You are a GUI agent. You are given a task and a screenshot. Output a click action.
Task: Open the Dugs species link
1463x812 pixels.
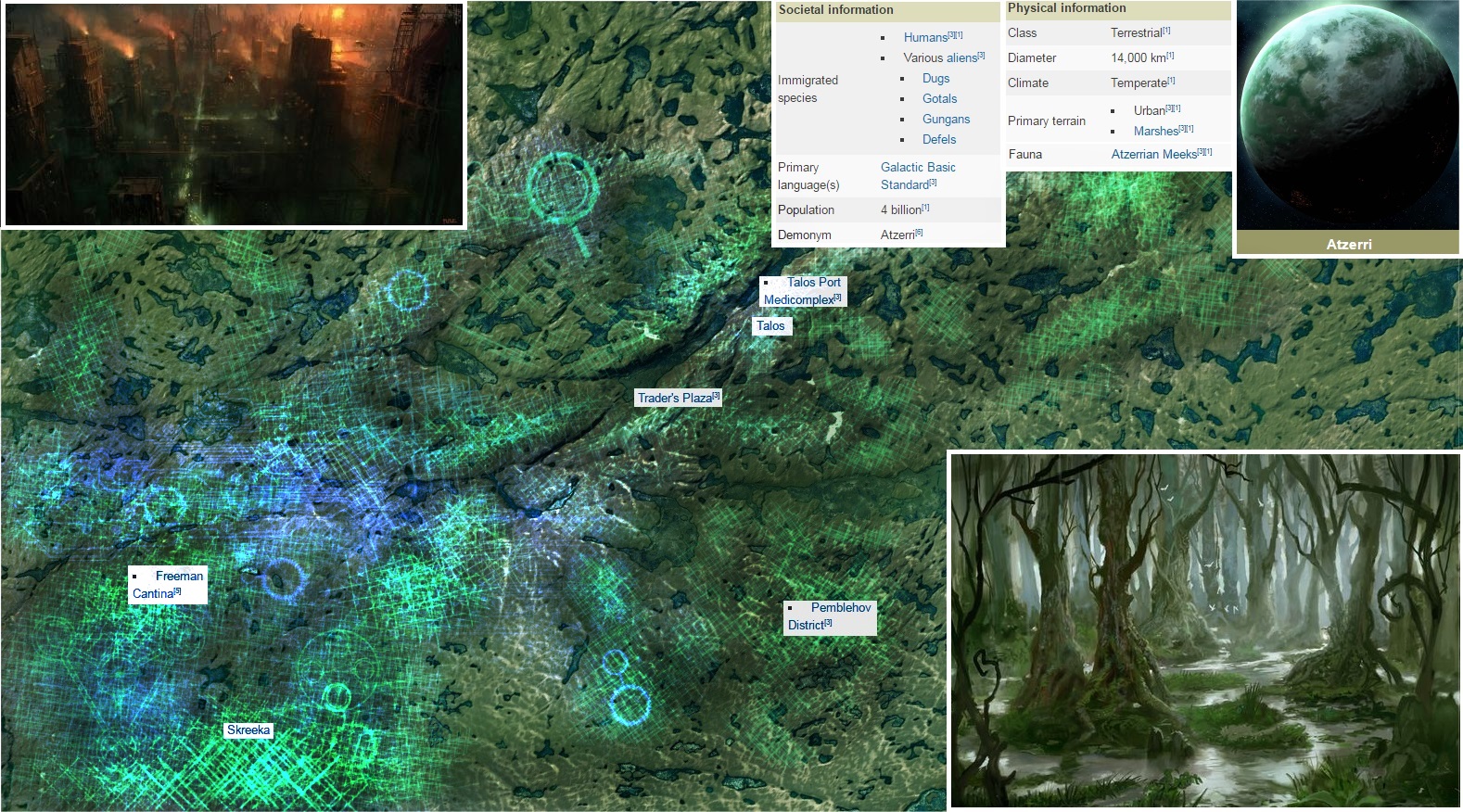[x=935, y=79]
